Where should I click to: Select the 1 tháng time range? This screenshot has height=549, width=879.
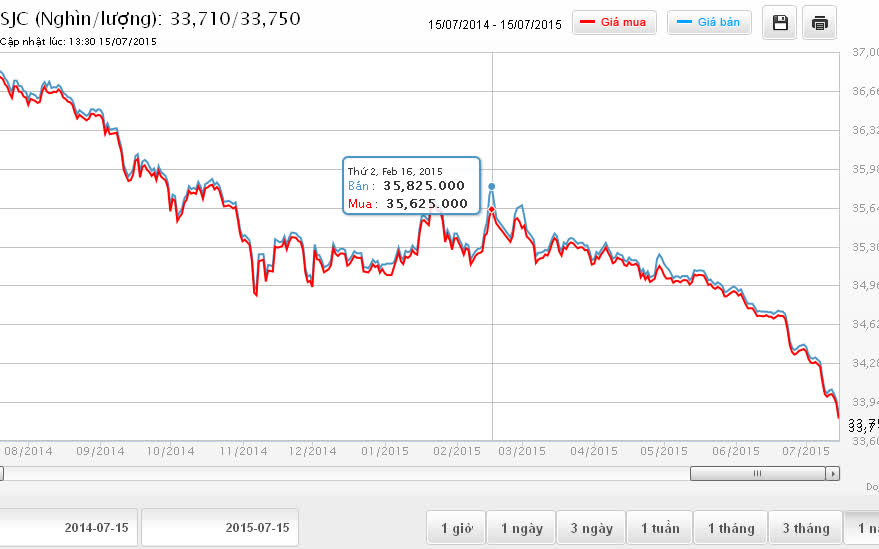point(730,528)
